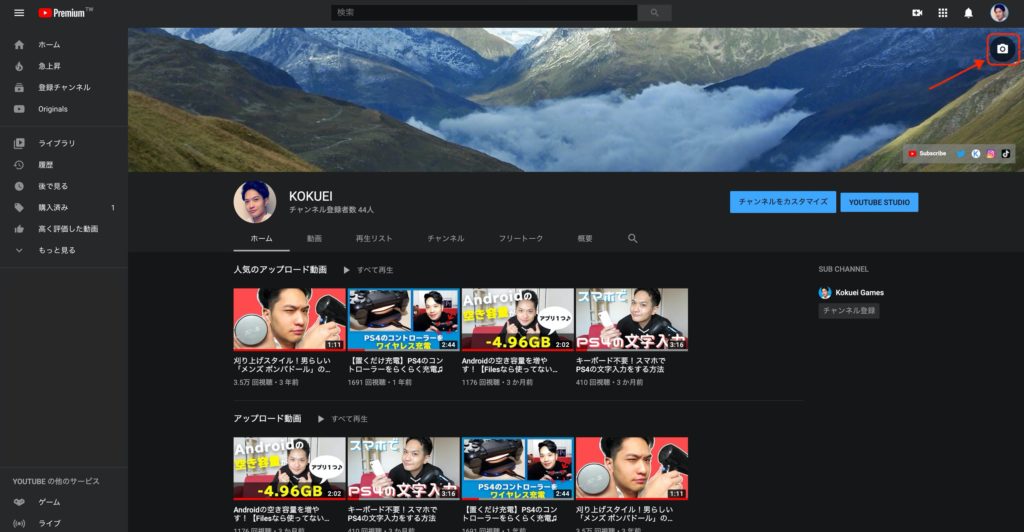Image resolution: width=1024 pixels, height=532 pixels.
Task: Click the channel search magnifier icon
Action: pyautogui.click(x=632, y=238)
